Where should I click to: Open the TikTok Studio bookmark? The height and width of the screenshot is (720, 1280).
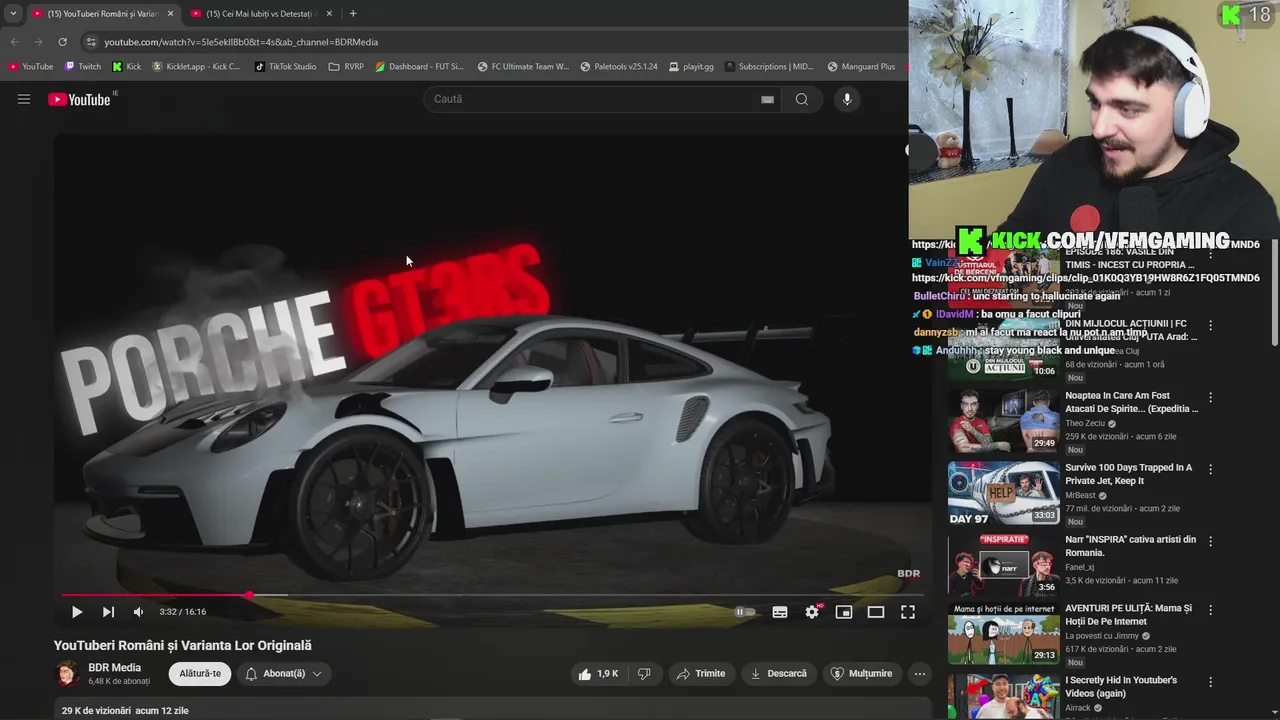[x=286, y=67]
